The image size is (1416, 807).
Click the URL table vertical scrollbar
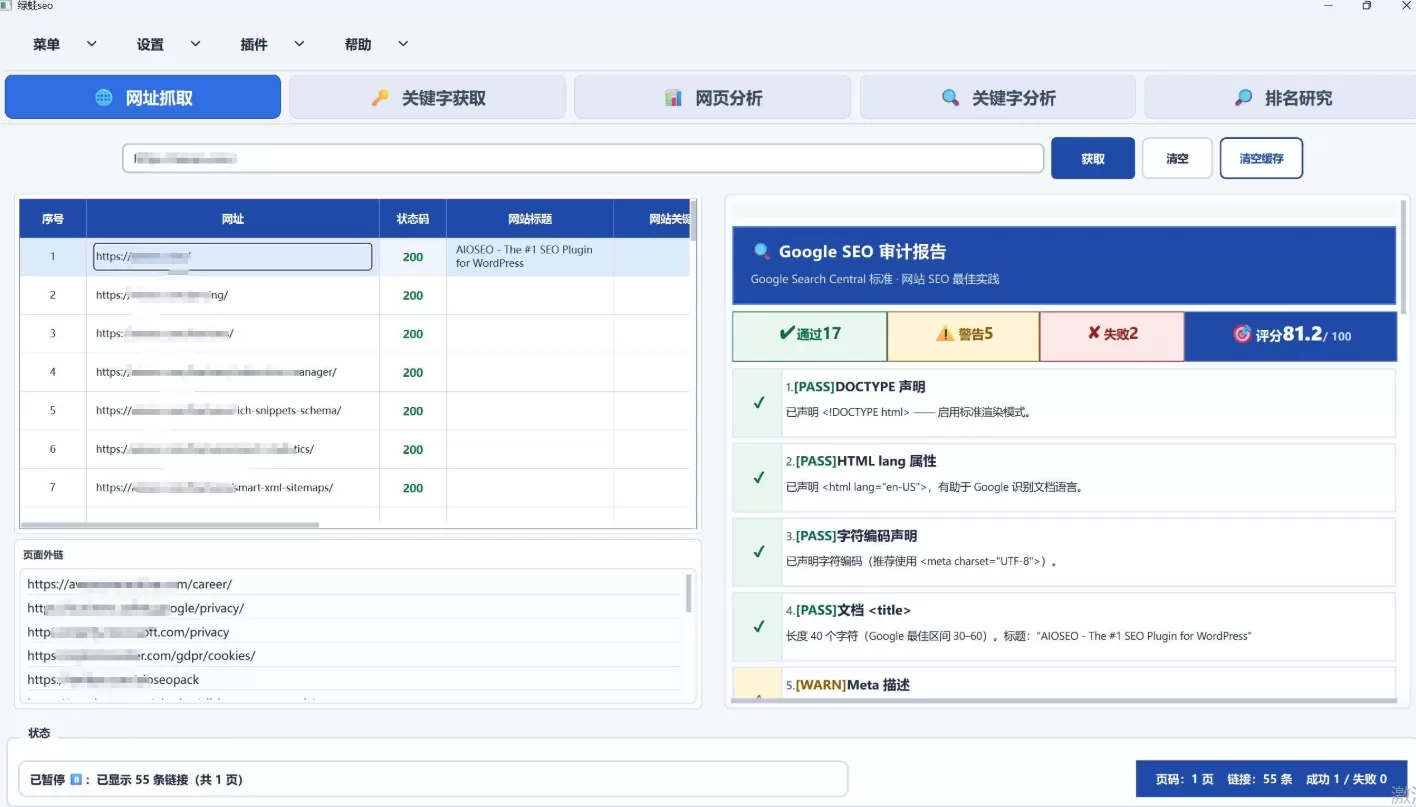693,219
